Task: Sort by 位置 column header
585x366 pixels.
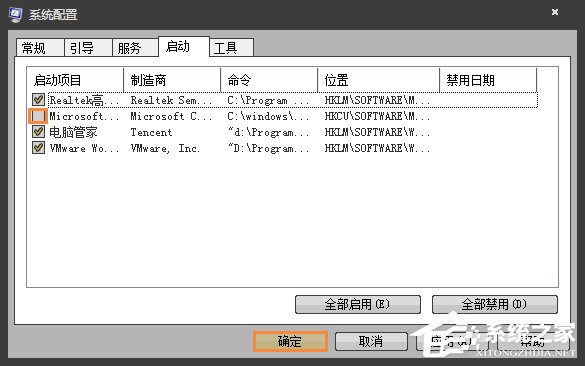Action: [378, 80]
